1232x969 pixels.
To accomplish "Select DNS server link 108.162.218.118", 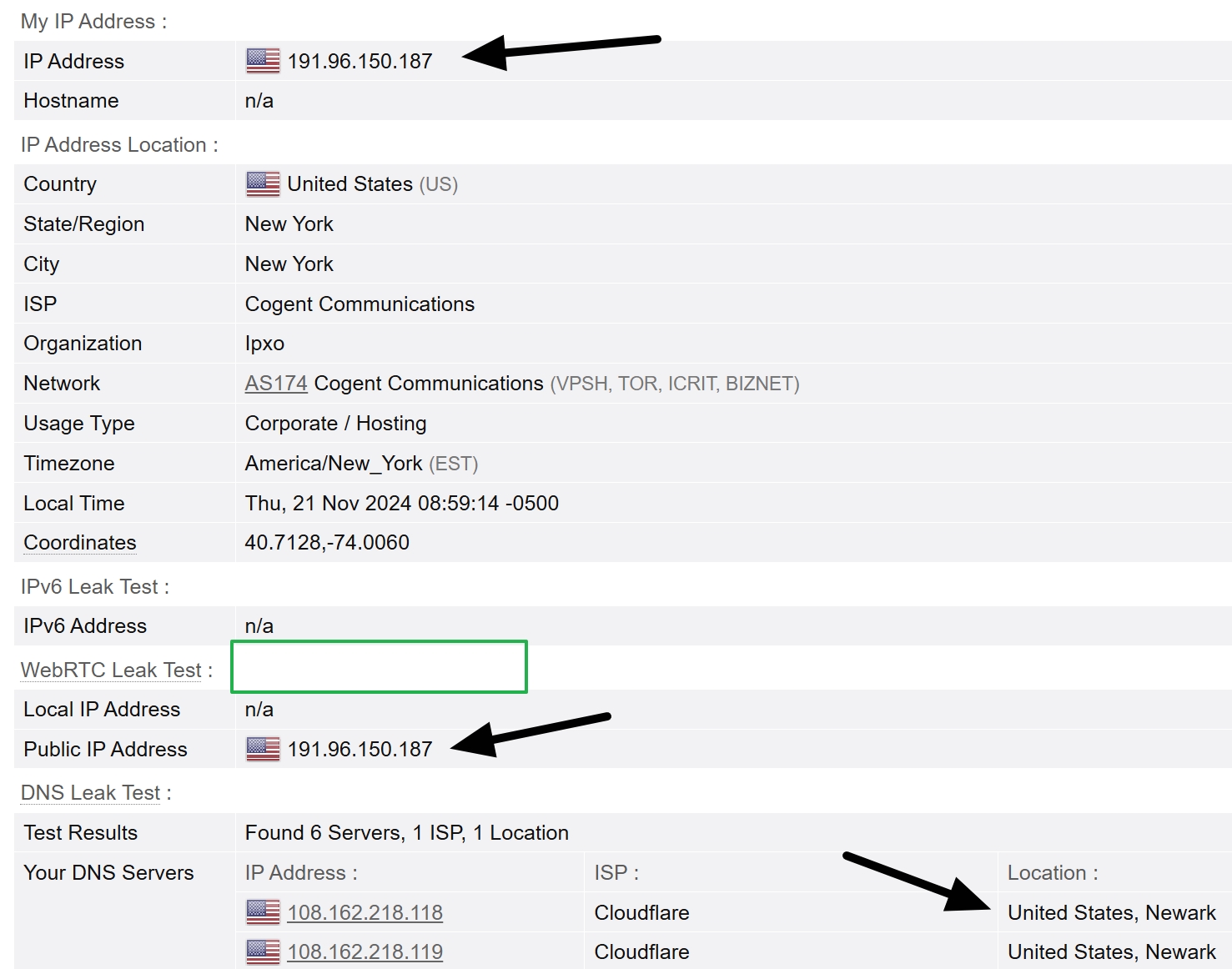I will 365,912.
